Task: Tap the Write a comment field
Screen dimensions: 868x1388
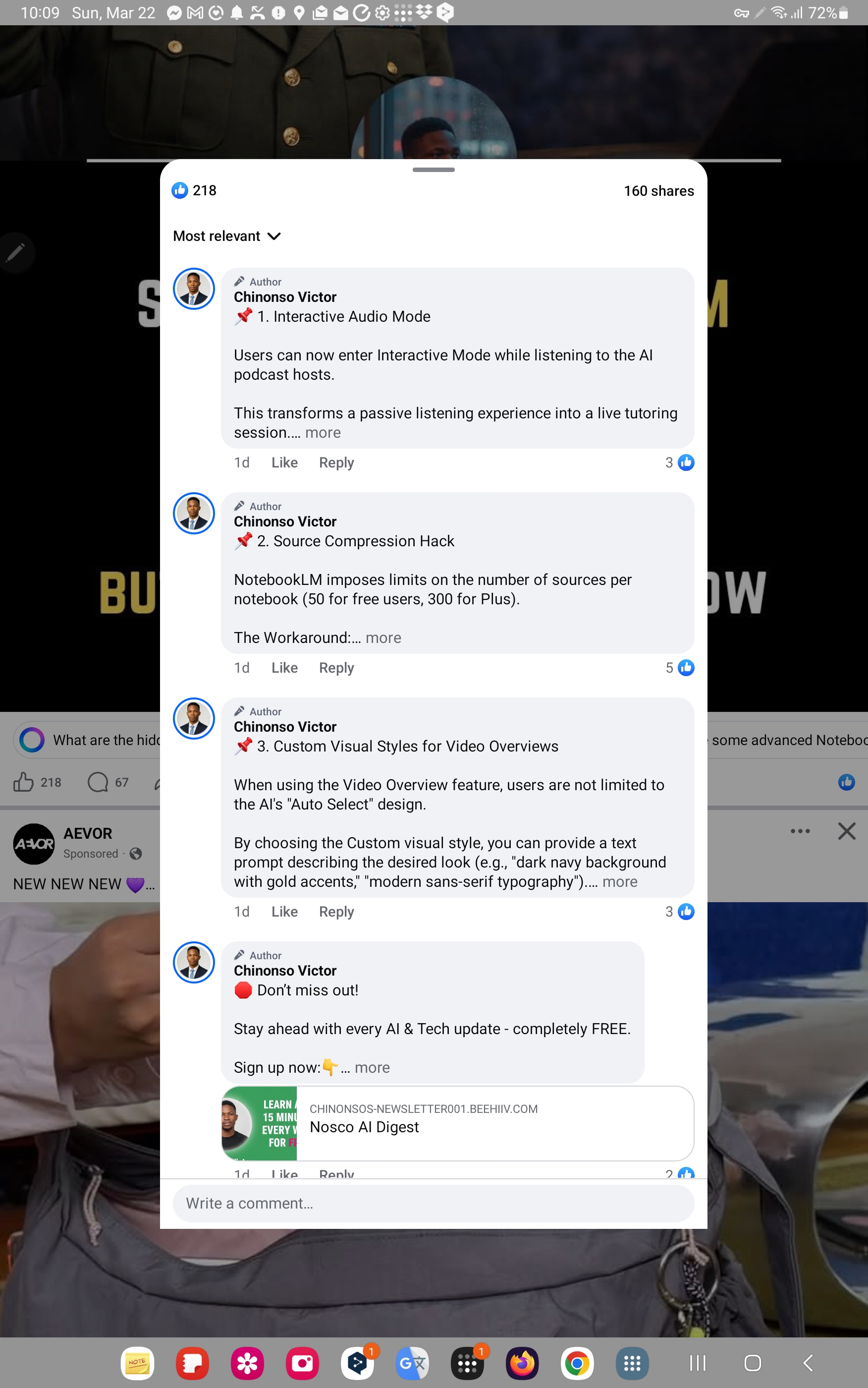Action: [x=434, y=1203]
